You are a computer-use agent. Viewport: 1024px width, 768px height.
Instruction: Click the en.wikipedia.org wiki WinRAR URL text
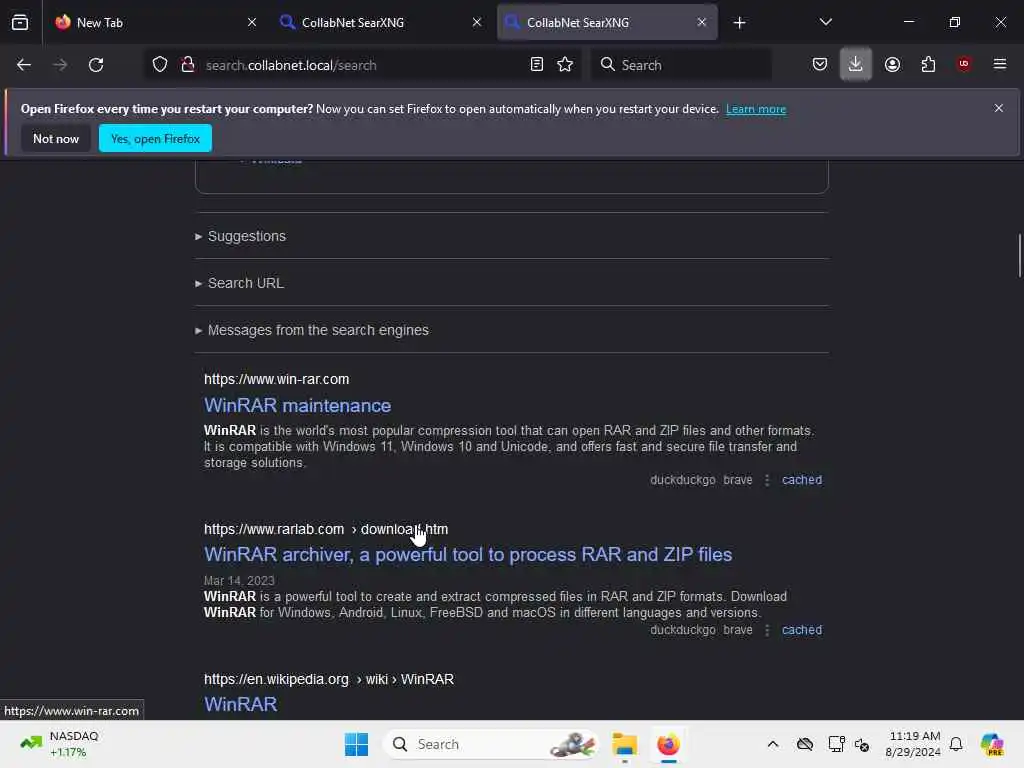[328, 680]
